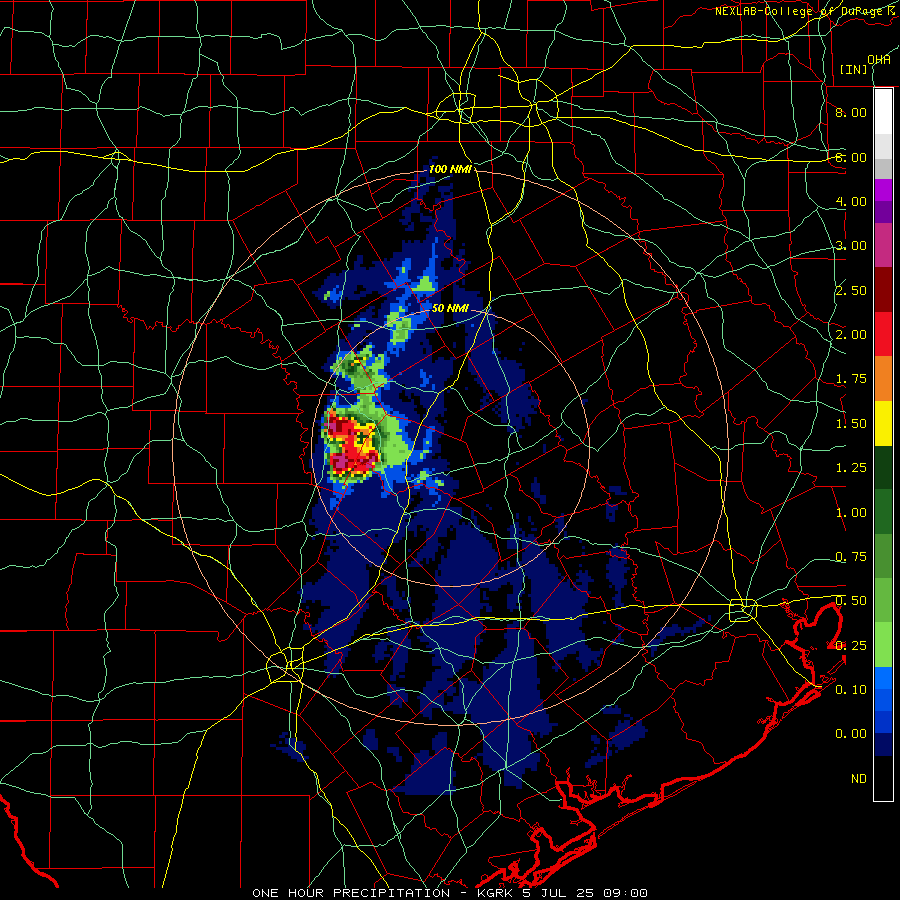Viewport: 900px width, 900px height.
Task: Click the '1.75' legend value
Action: tap(851, 379)
